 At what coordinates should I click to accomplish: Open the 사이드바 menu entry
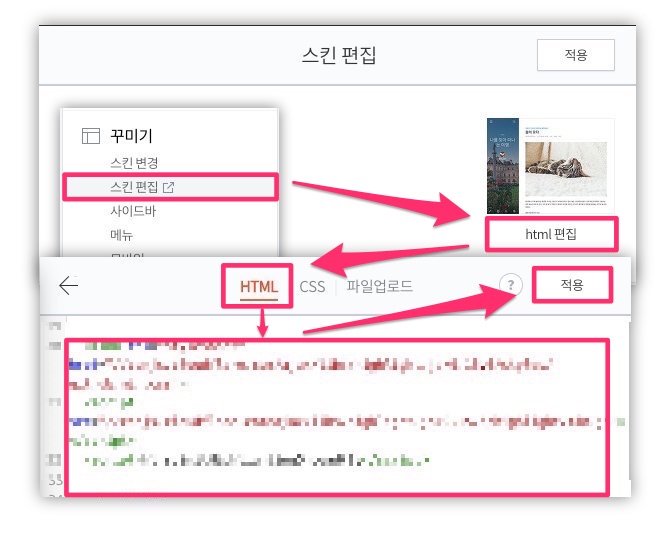pyautogui.click(x=133, y=211)
